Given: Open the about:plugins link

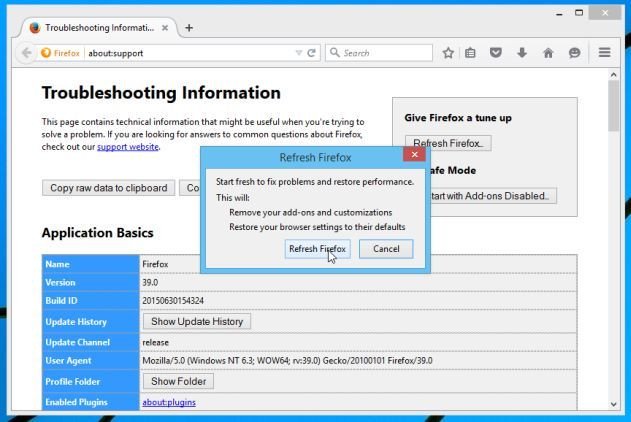Looking at the screenshot, I should 168,402.
